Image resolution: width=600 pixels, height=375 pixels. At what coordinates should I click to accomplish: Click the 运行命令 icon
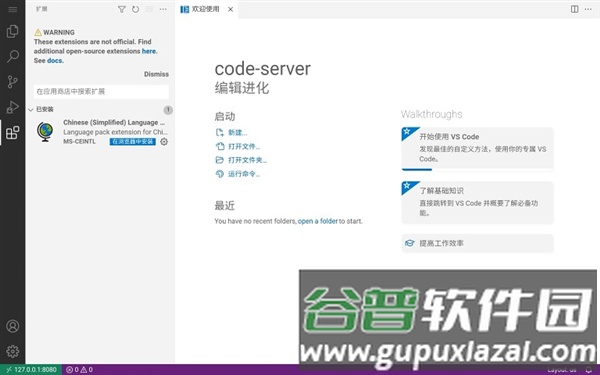click(220, 174)
